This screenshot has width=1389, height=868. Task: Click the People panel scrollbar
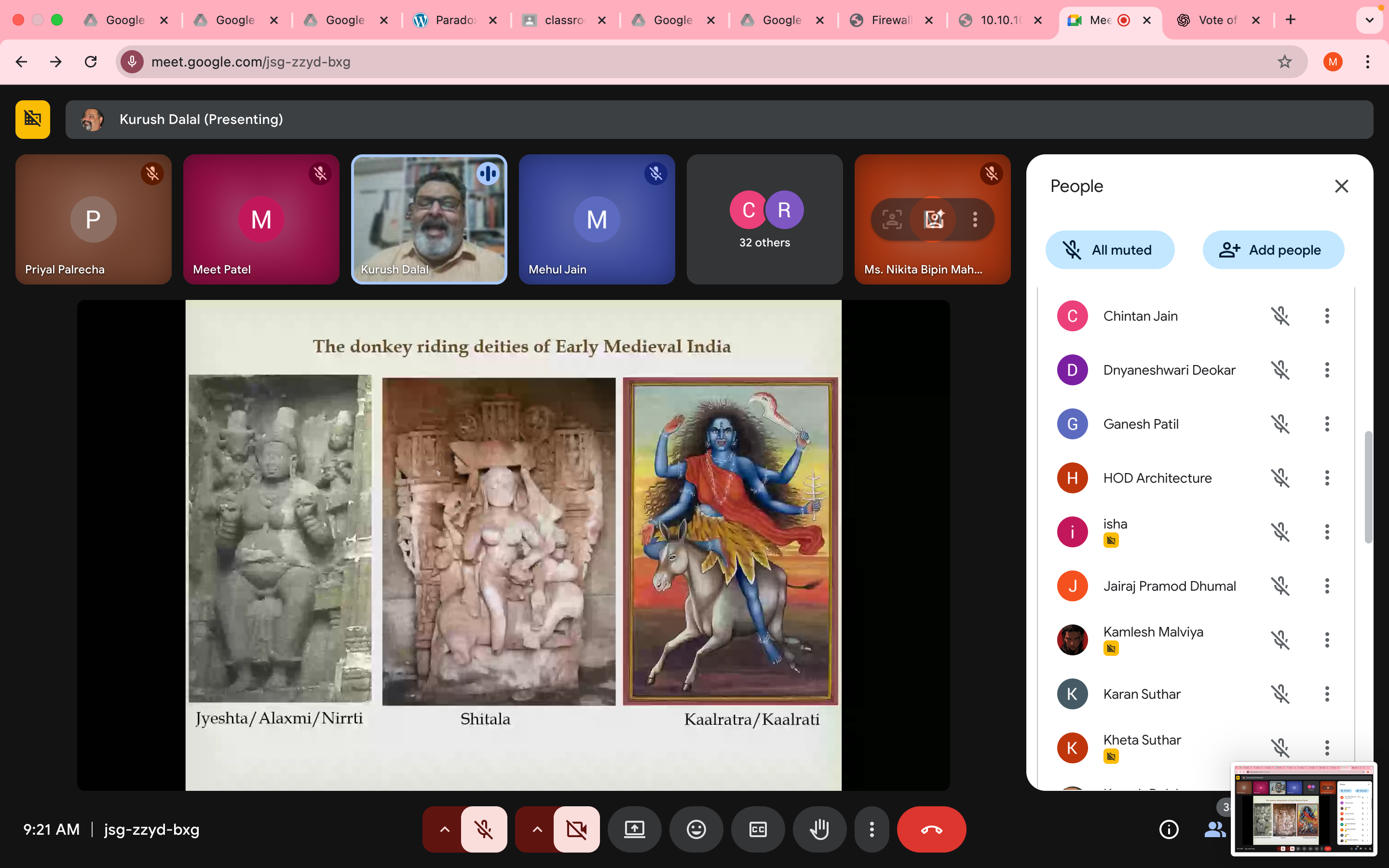click(1368, 487)
